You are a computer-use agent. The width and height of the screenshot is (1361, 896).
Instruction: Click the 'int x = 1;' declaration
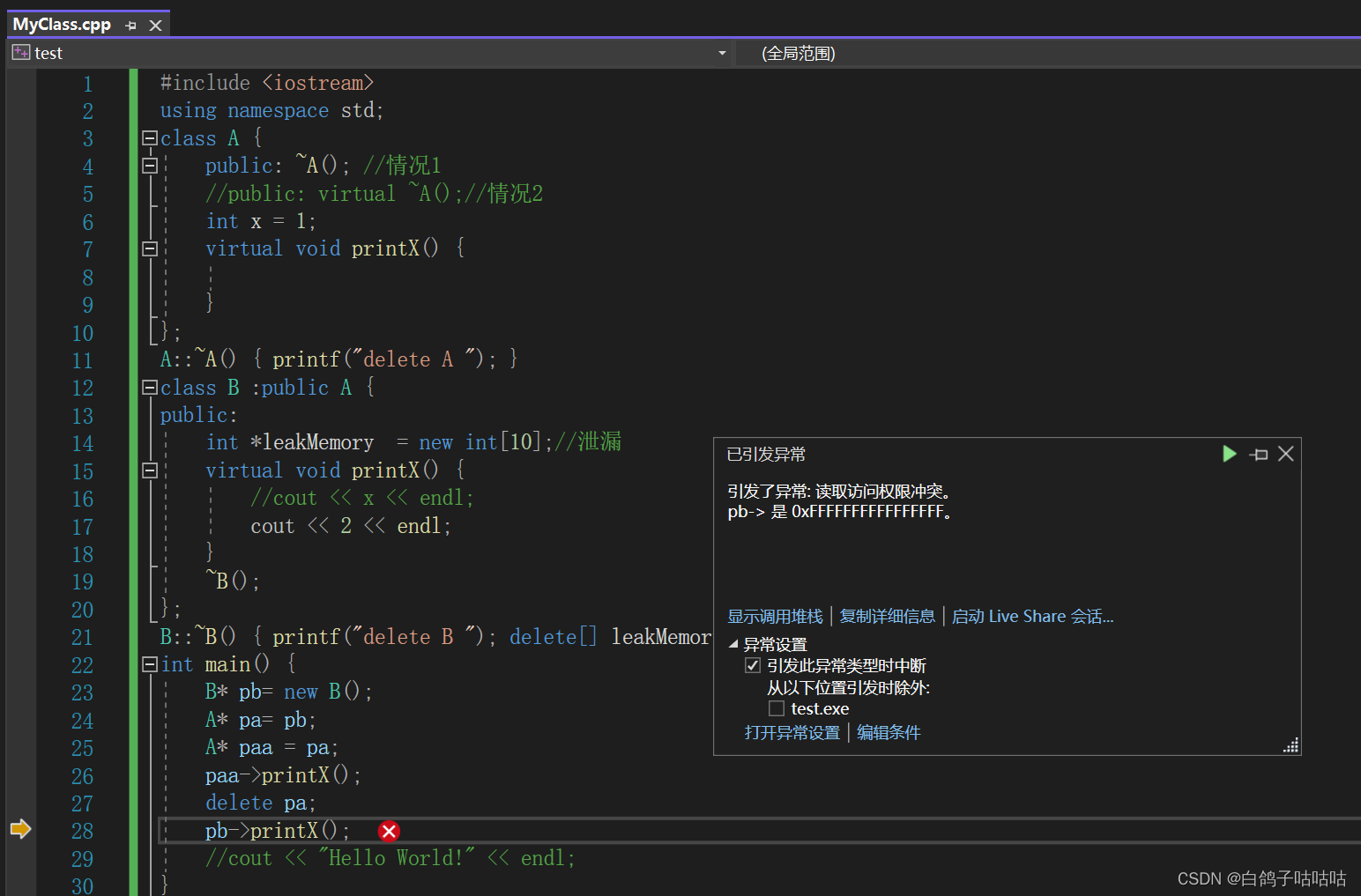pos(260,221)
